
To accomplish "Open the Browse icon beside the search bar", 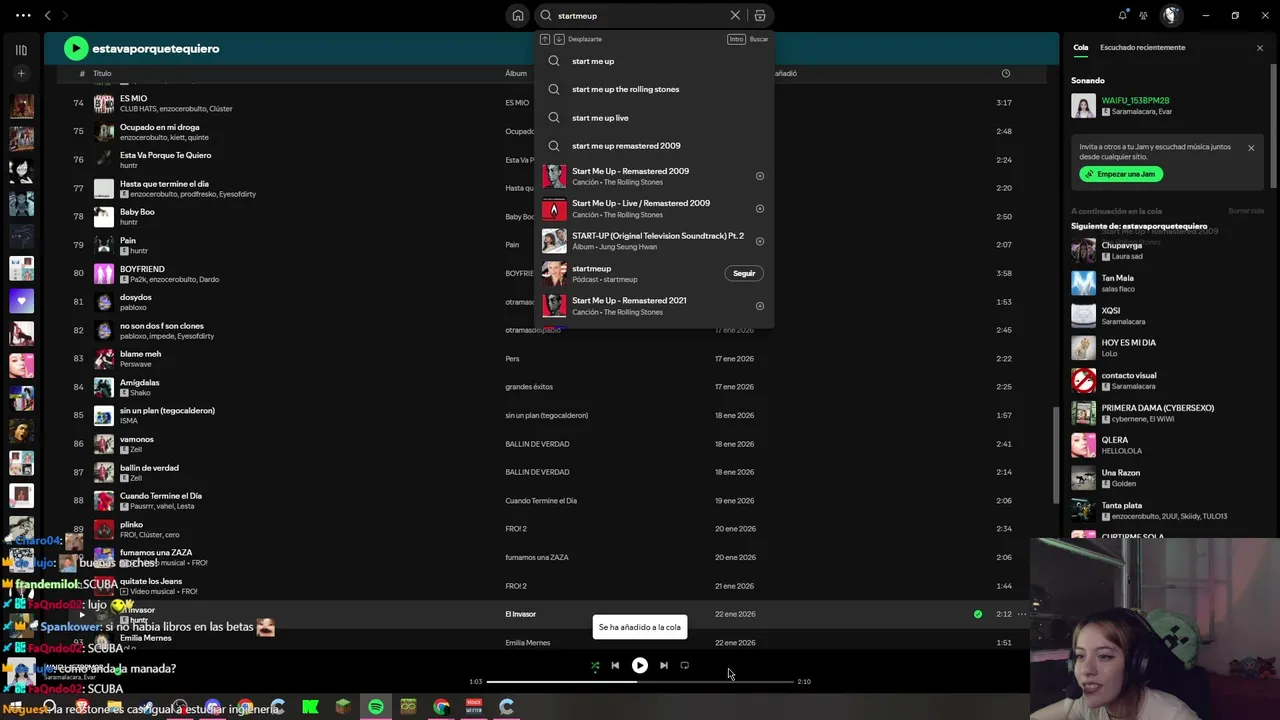I will tap(760, 16).
